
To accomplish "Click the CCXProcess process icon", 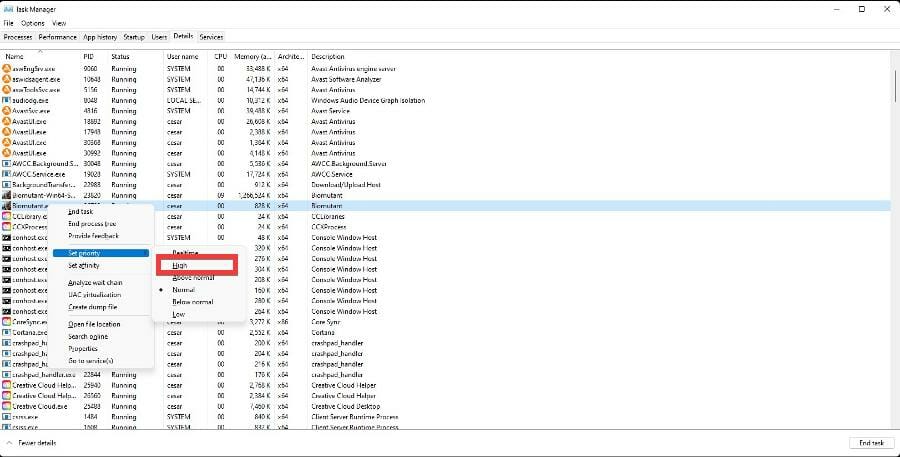I will click(7, 227).
